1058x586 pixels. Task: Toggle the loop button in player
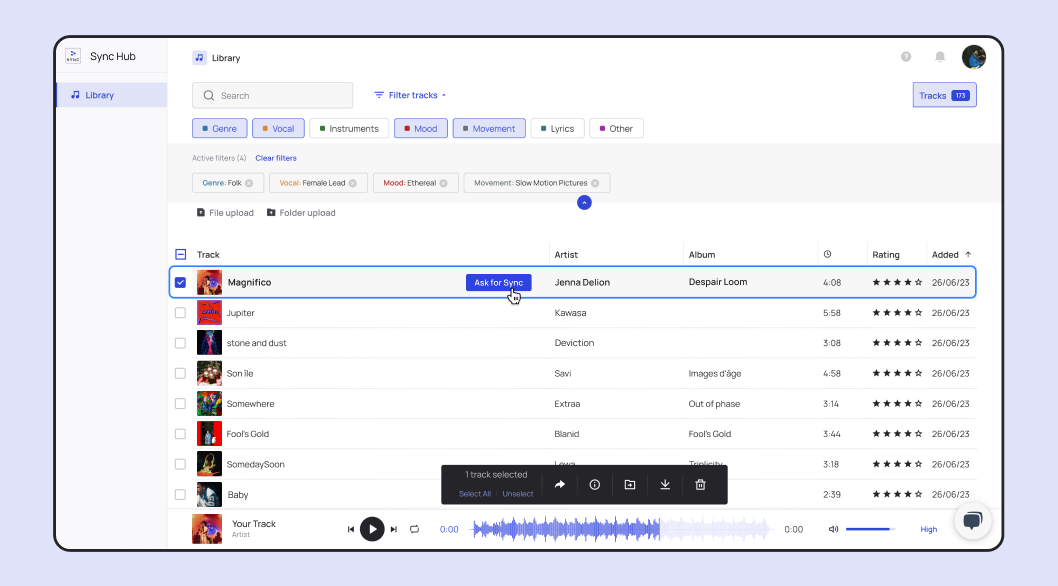pos(414,529)
